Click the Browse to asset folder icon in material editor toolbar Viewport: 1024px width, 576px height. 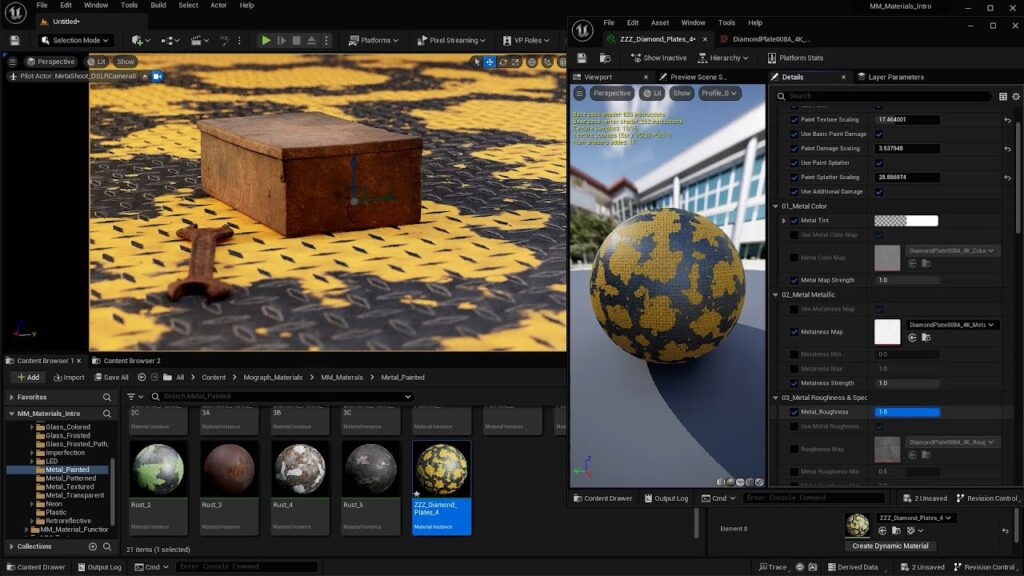click(606, 58)
